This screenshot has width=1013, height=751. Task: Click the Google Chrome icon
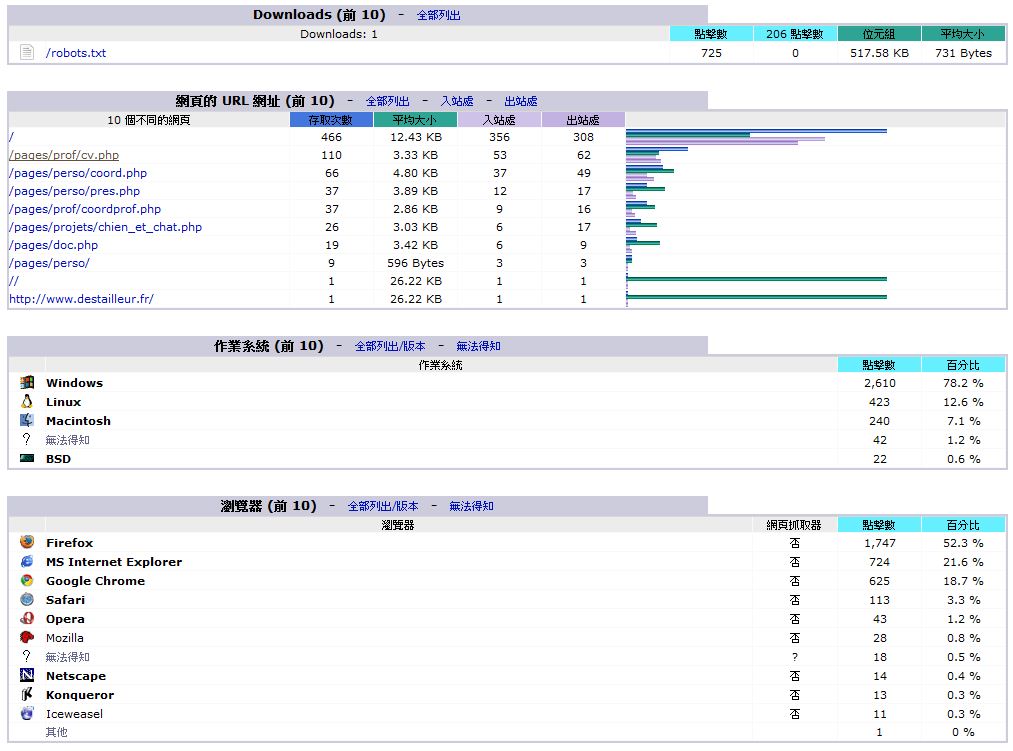pyautogui.click(x=27, y=580)
